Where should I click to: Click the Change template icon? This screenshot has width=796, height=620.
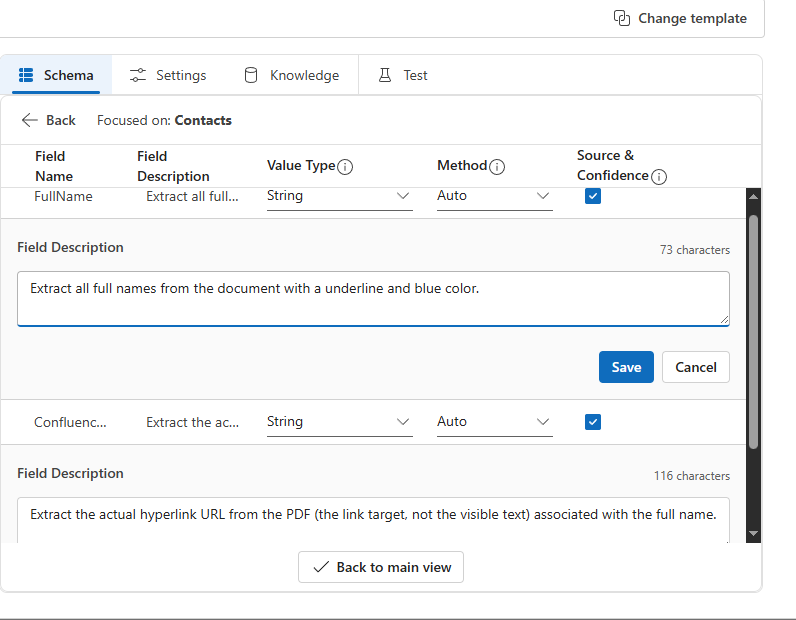click(621, 18)
